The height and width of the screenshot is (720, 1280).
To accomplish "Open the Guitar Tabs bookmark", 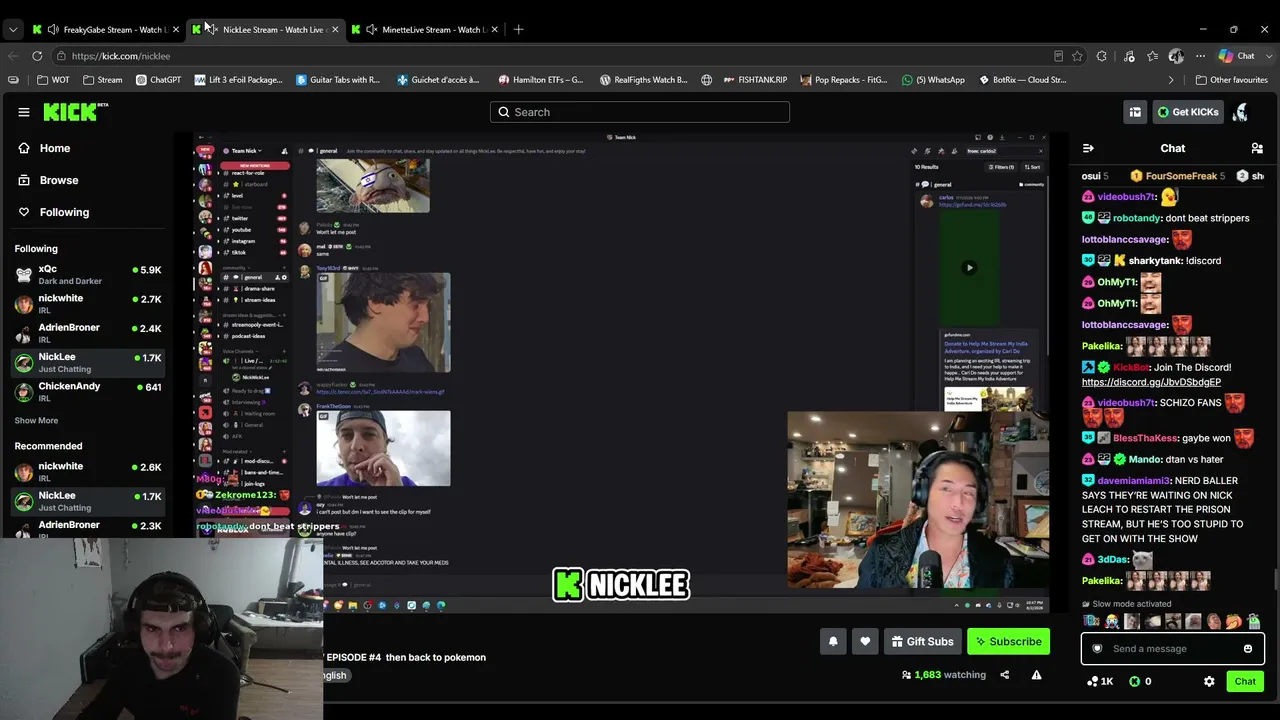I will coord(338,80).
